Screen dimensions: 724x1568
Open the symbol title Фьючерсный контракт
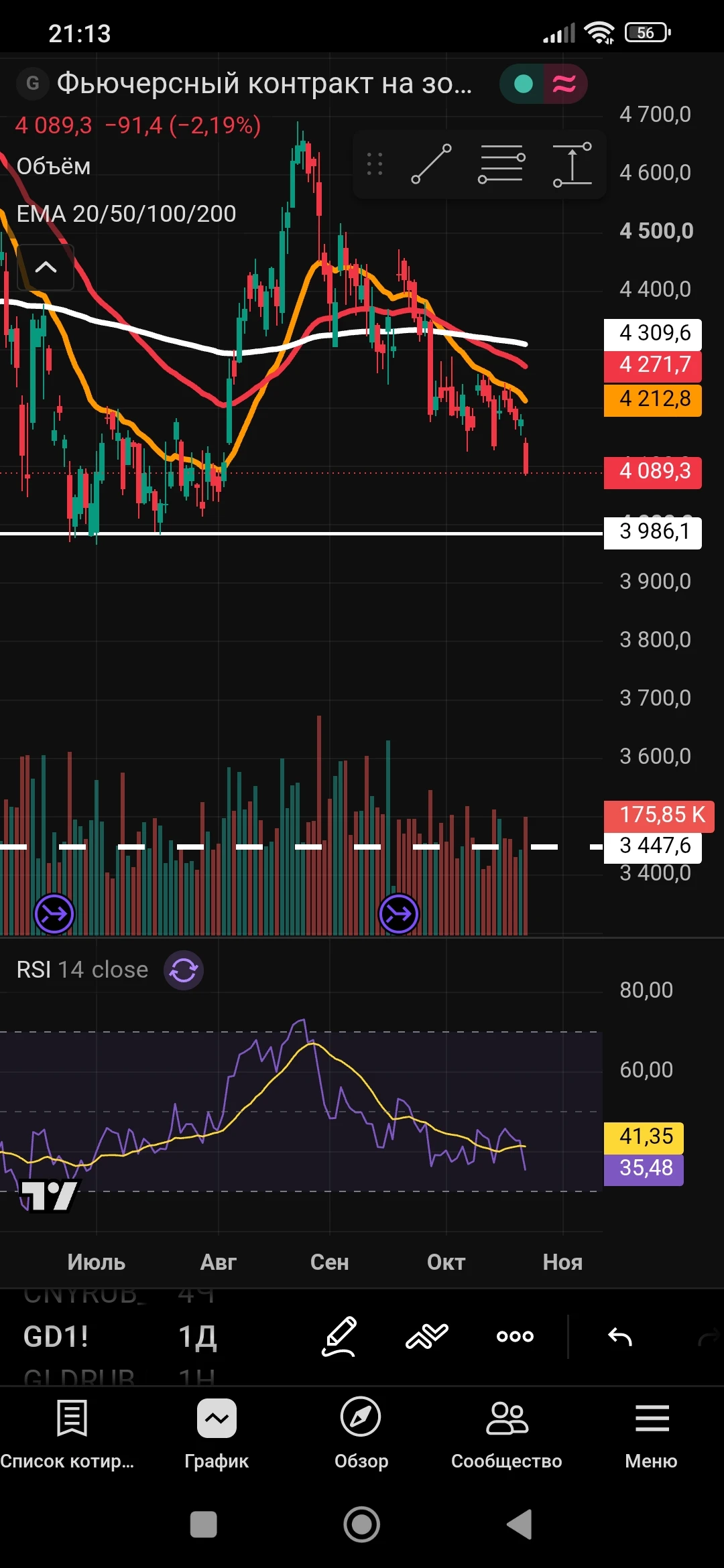point(264,84)
